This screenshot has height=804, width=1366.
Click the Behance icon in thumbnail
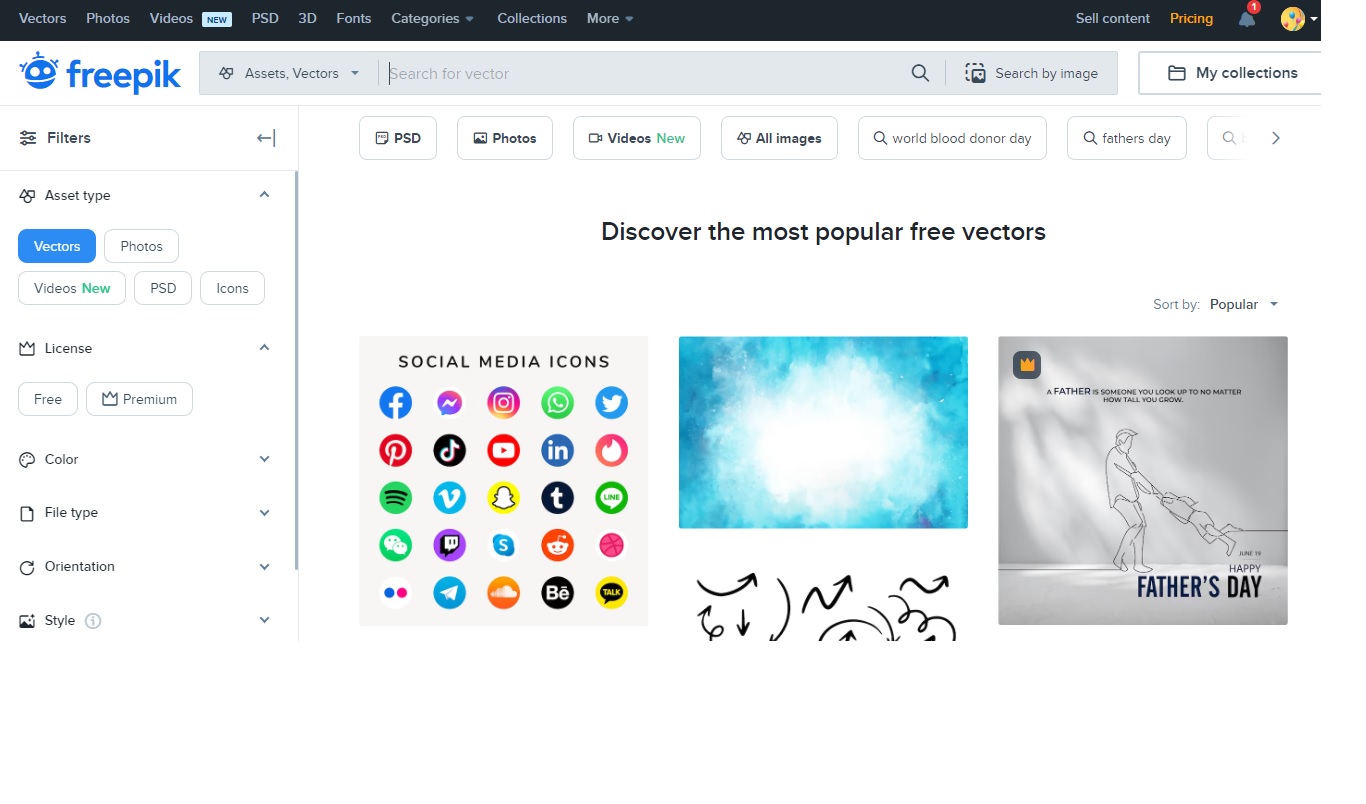point(558,593)
